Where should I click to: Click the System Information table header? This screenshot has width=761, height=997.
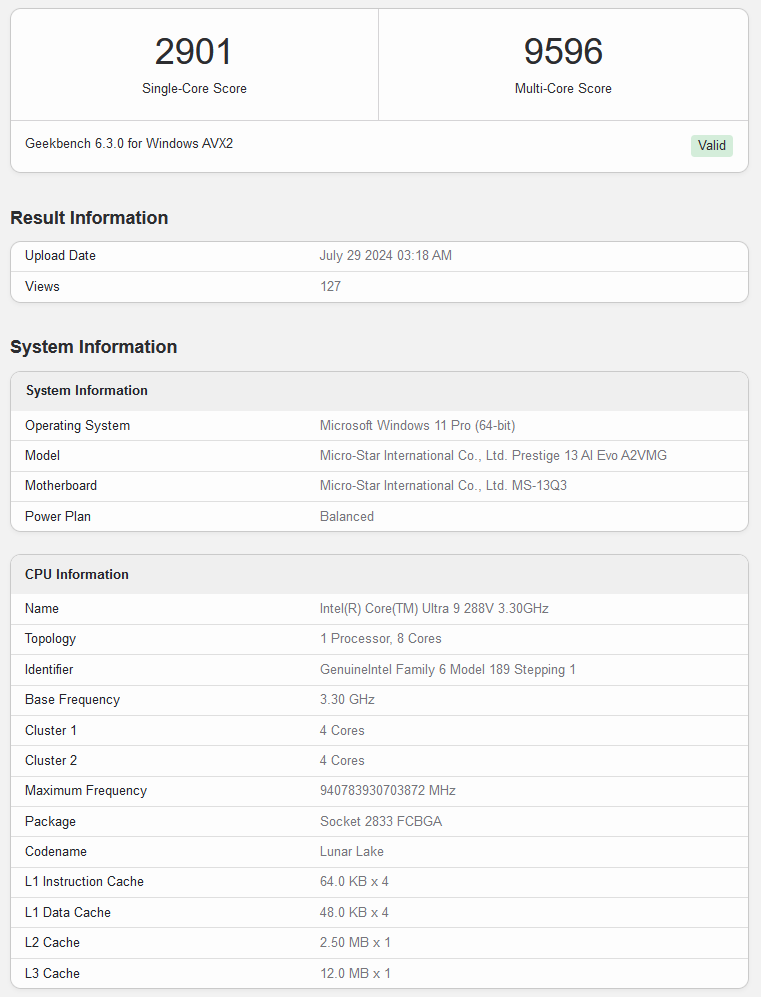(87, 391)
